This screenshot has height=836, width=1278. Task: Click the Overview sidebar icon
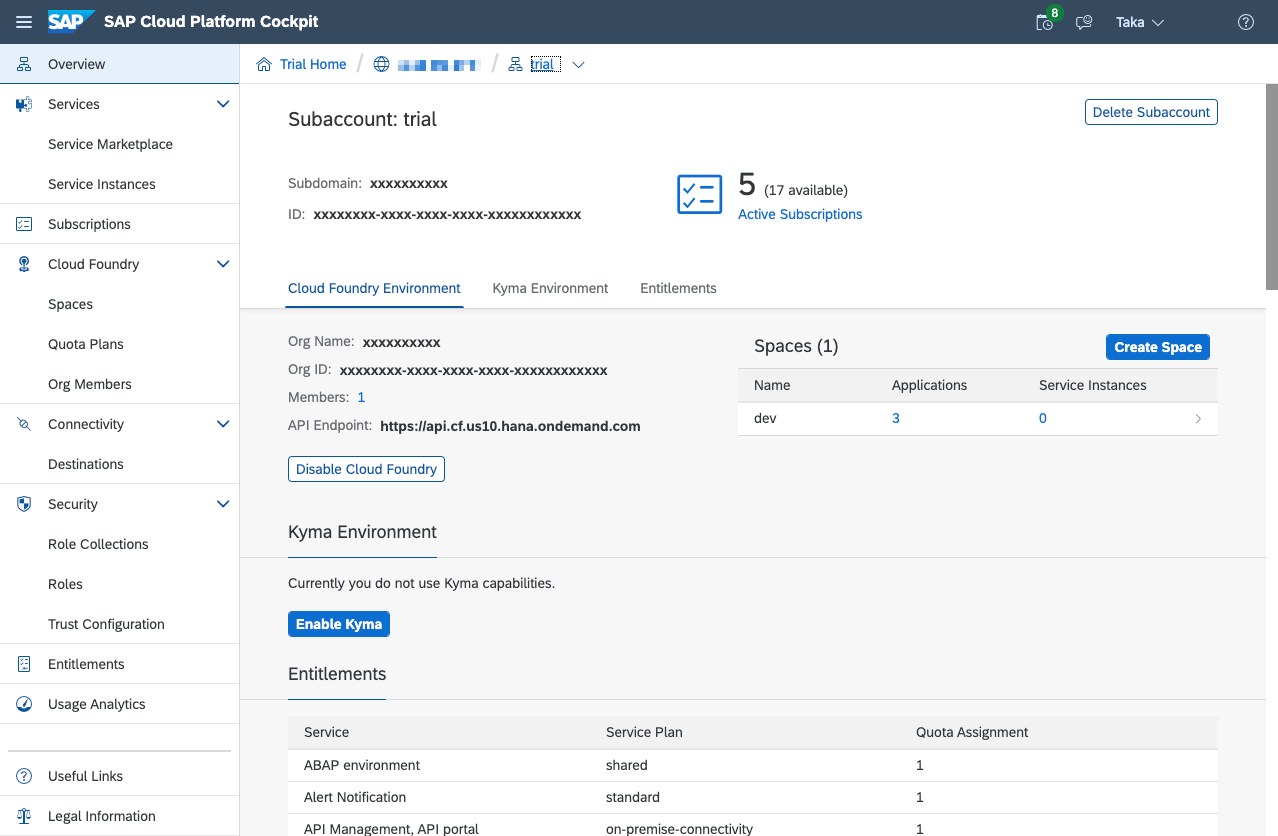pos(25,64)
